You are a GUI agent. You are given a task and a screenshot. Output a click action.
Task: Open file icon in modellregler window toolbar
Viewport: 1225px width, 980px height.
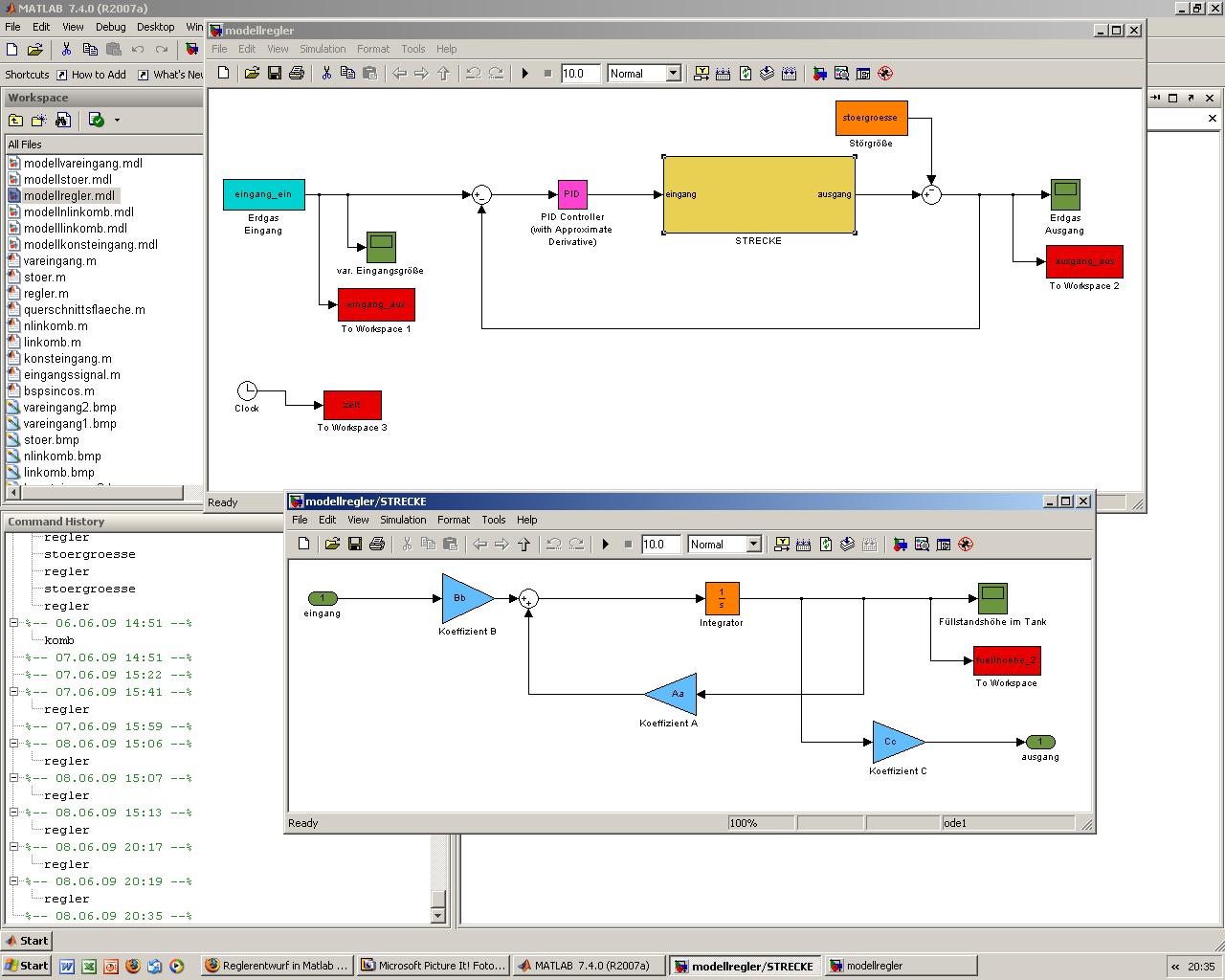pyautogui.click(x=252, y=73)
